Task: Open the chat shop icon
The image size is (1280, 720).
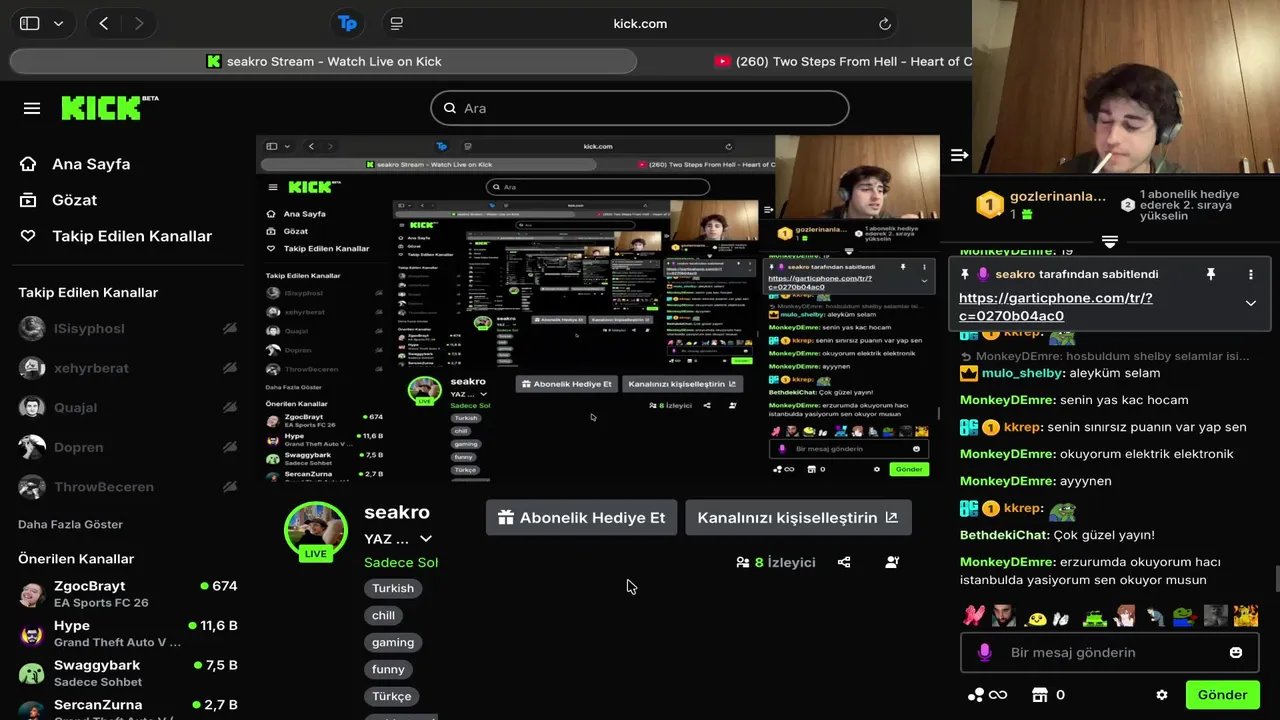Action: (x=1039, y=695)
